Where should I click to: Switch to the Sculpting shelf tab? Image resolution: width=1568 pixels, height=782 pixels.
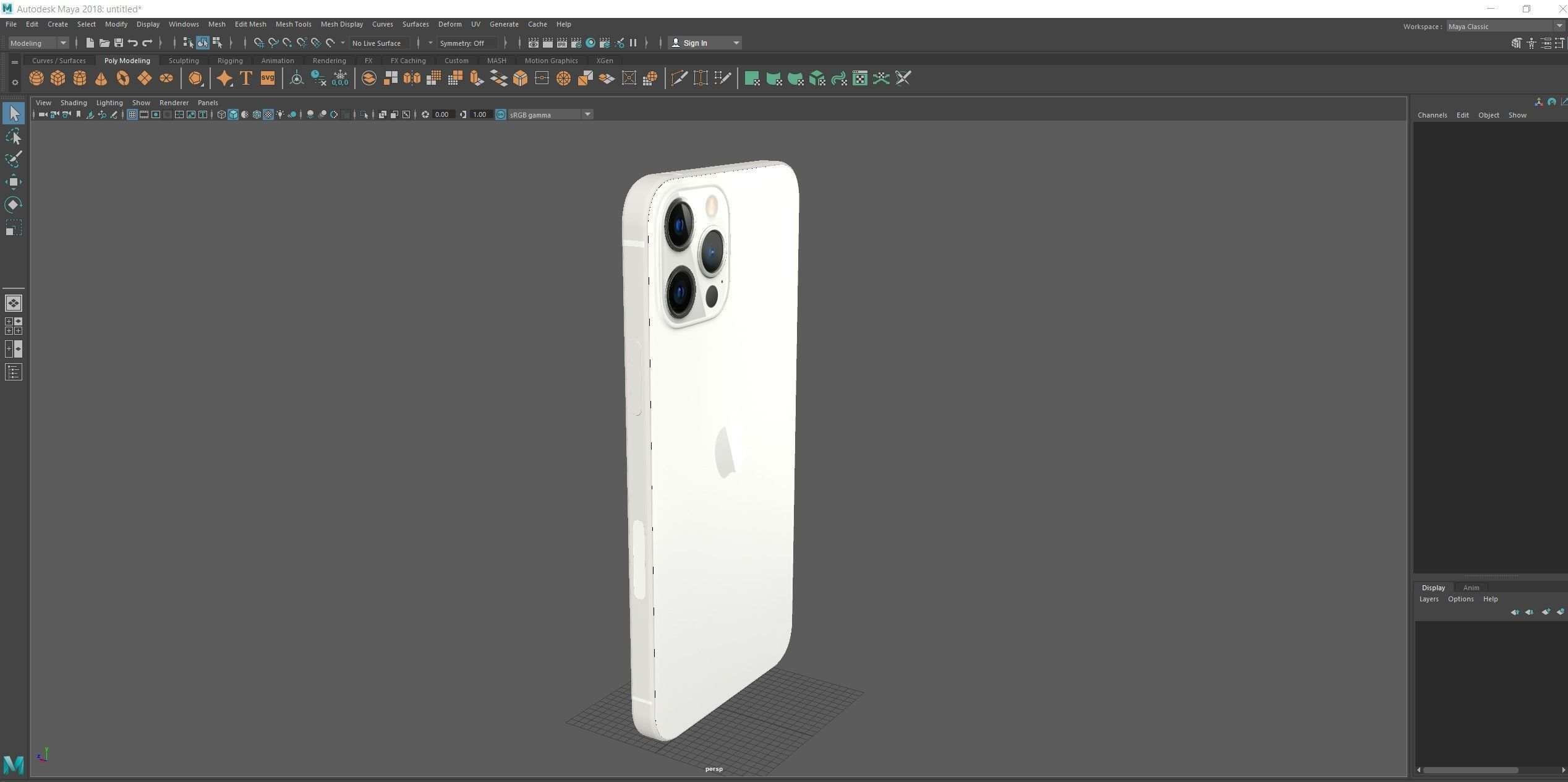pyautogui.click(x=184, y=61)
